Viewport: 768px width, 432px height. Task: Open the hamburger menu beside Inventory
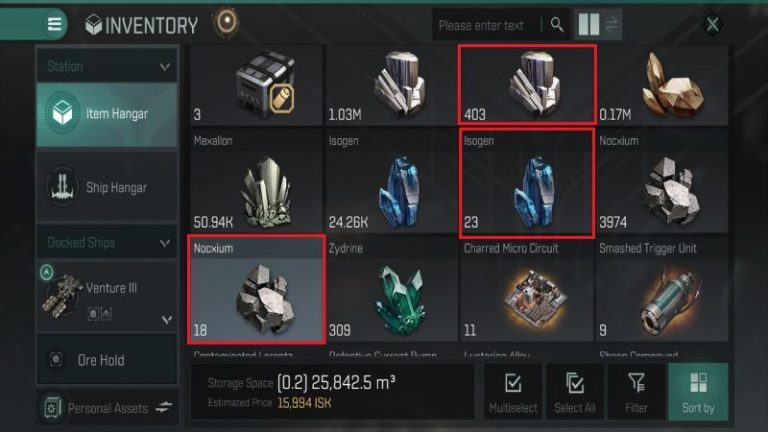pos(54,24)
